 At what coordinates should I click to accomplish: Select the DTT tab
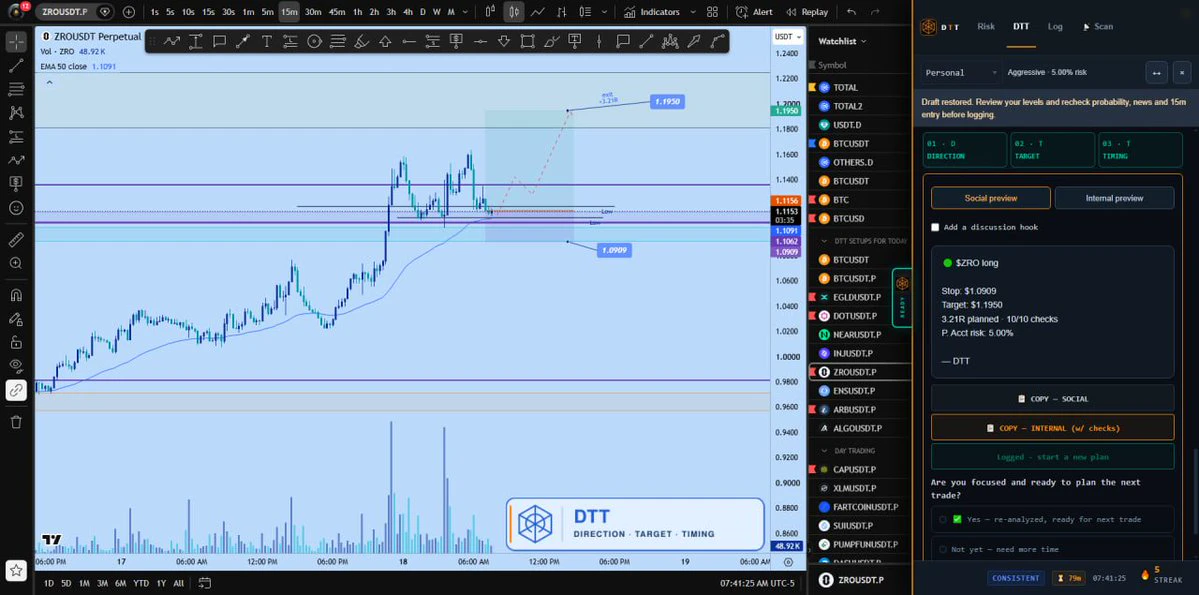[1021, 26]
